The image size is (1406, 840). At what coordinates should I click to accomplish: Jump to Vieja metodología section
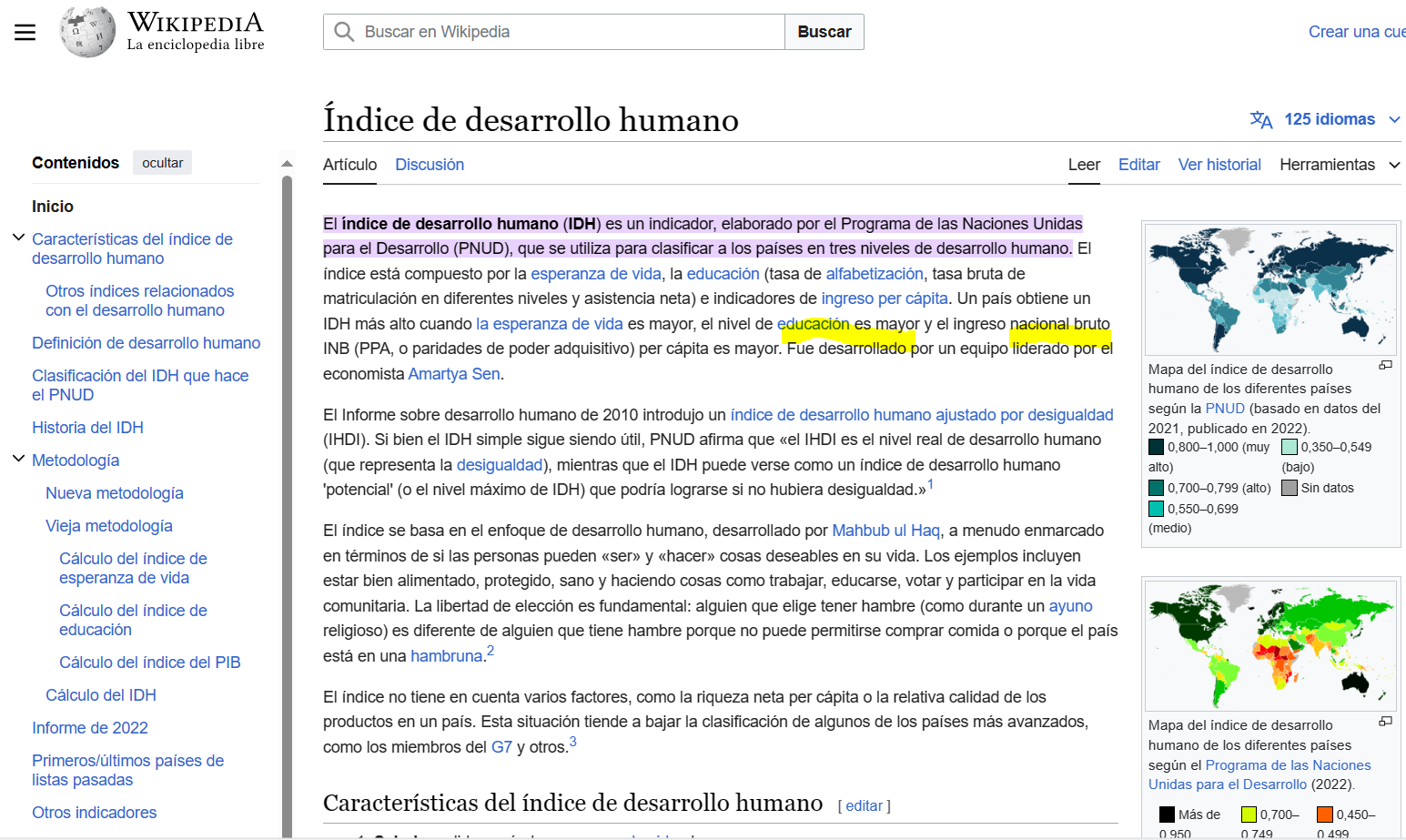(x=109, y=526)
